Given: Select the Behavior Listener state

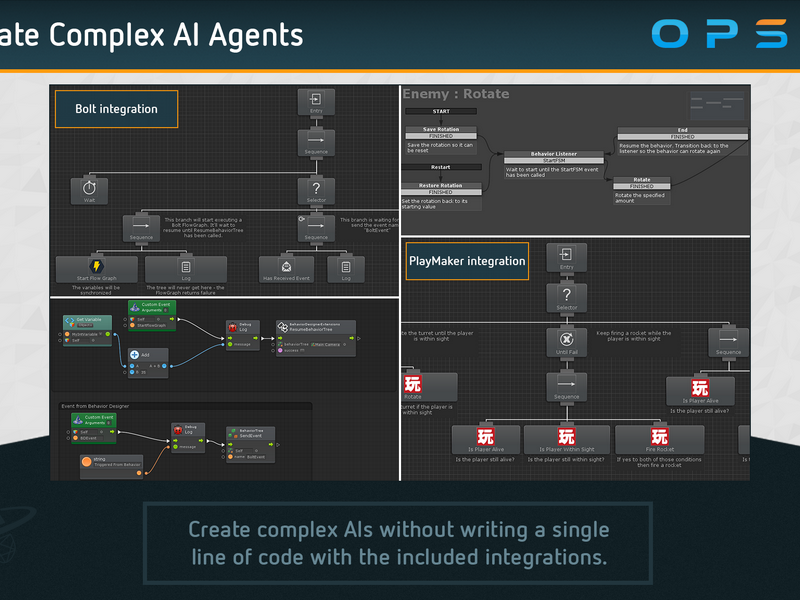Looking at the screenshot, I should coord(554,164).
